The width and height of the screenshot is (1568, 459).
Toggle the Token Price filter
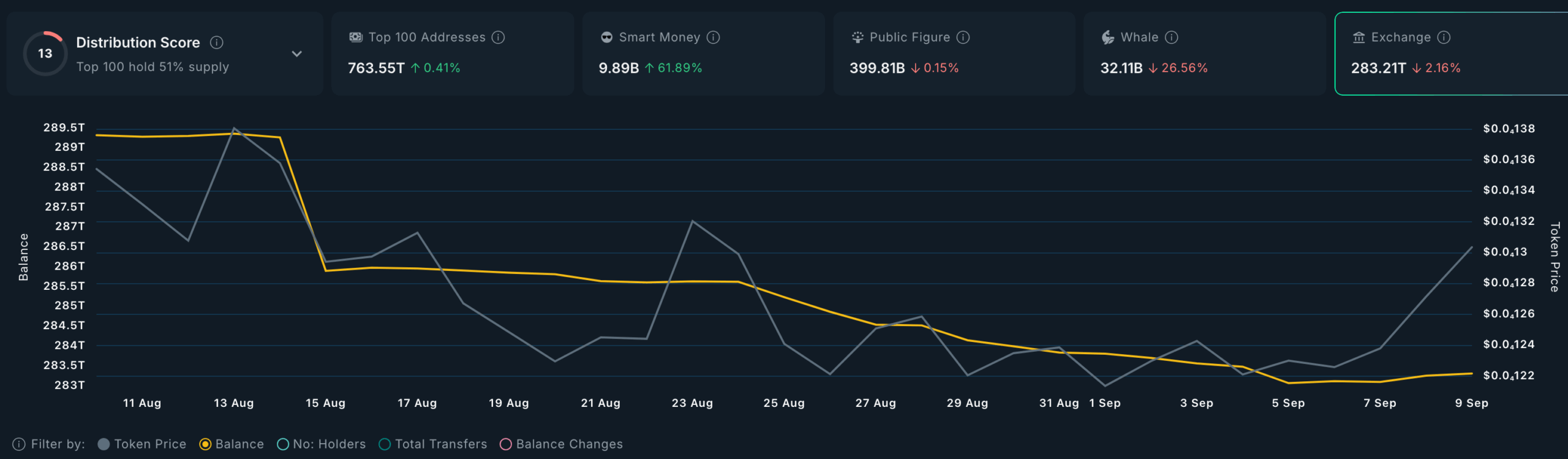pyautogui.click(x=141, y=444)
